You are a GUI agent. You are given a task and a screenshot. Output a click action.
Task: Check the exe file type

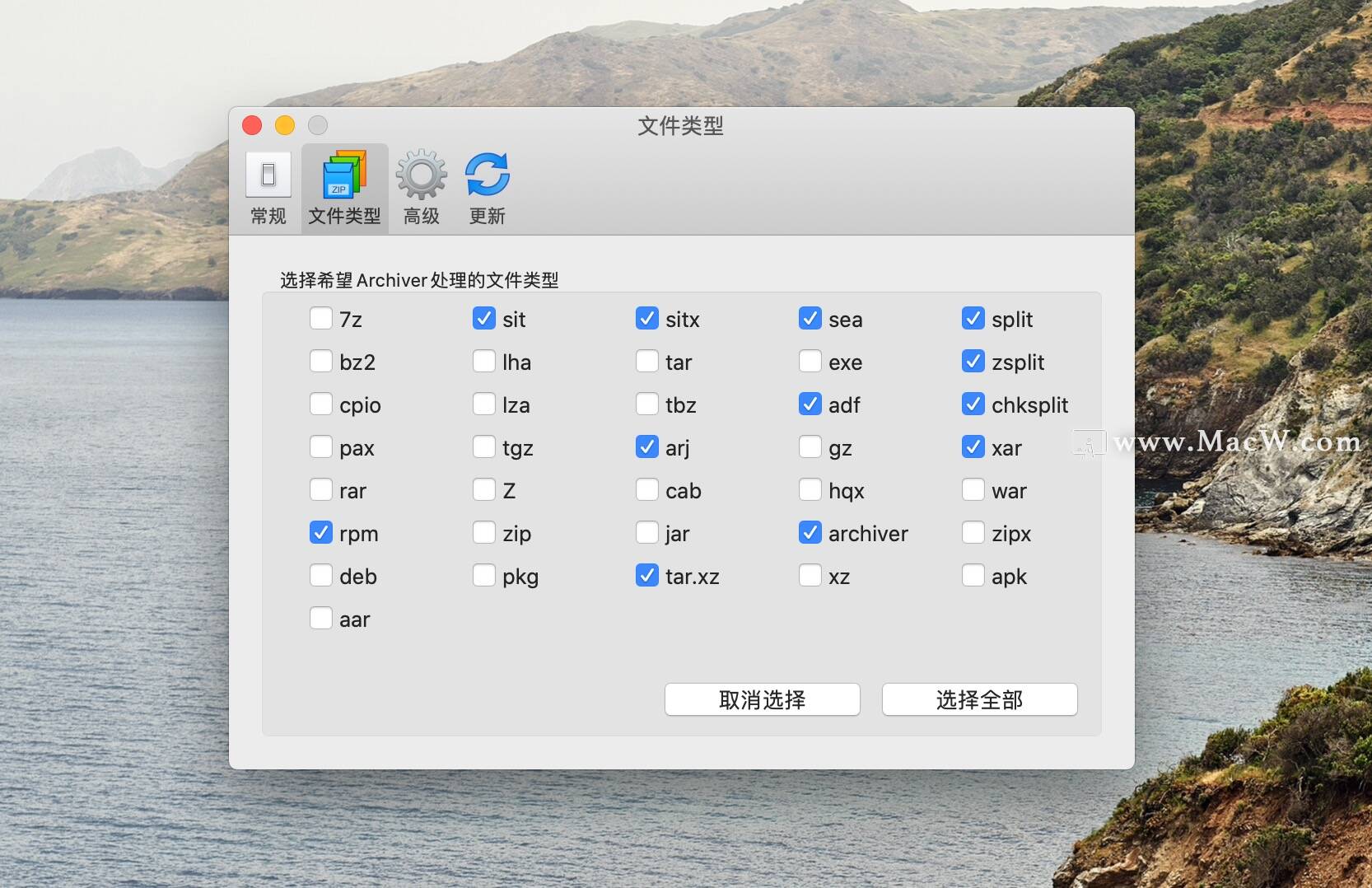tap(810, 361)
